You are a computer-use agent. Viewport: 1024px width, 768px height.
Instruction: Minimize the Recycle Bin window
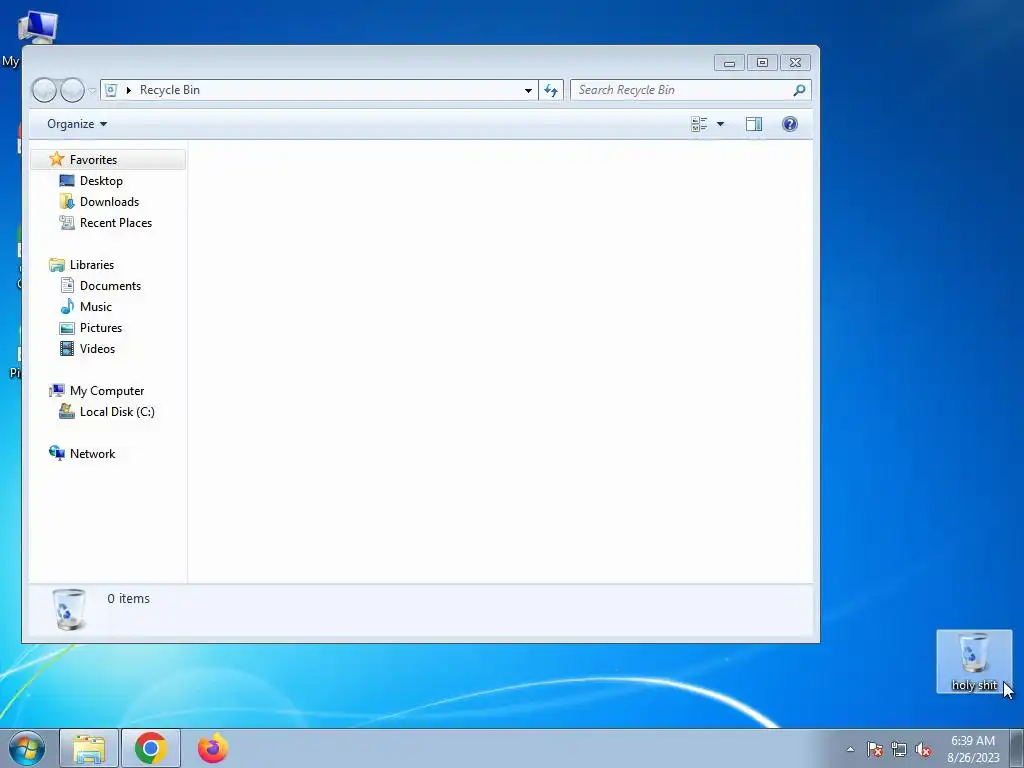click(729, 63)
